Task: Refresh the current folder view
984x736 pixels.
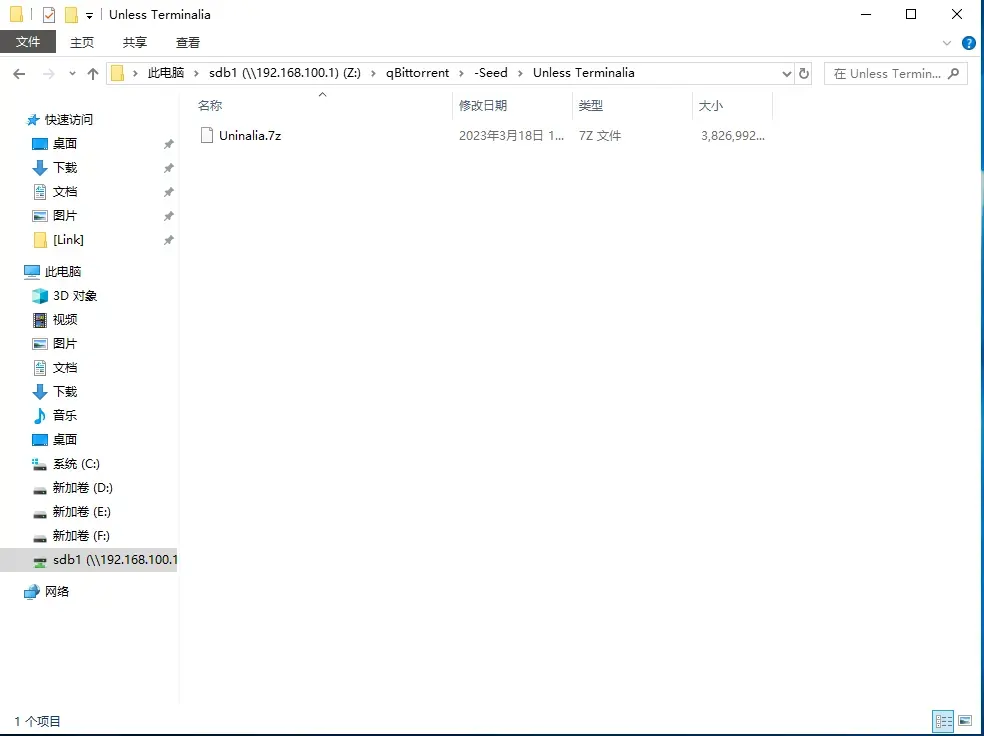Action: tap(803, 73)
